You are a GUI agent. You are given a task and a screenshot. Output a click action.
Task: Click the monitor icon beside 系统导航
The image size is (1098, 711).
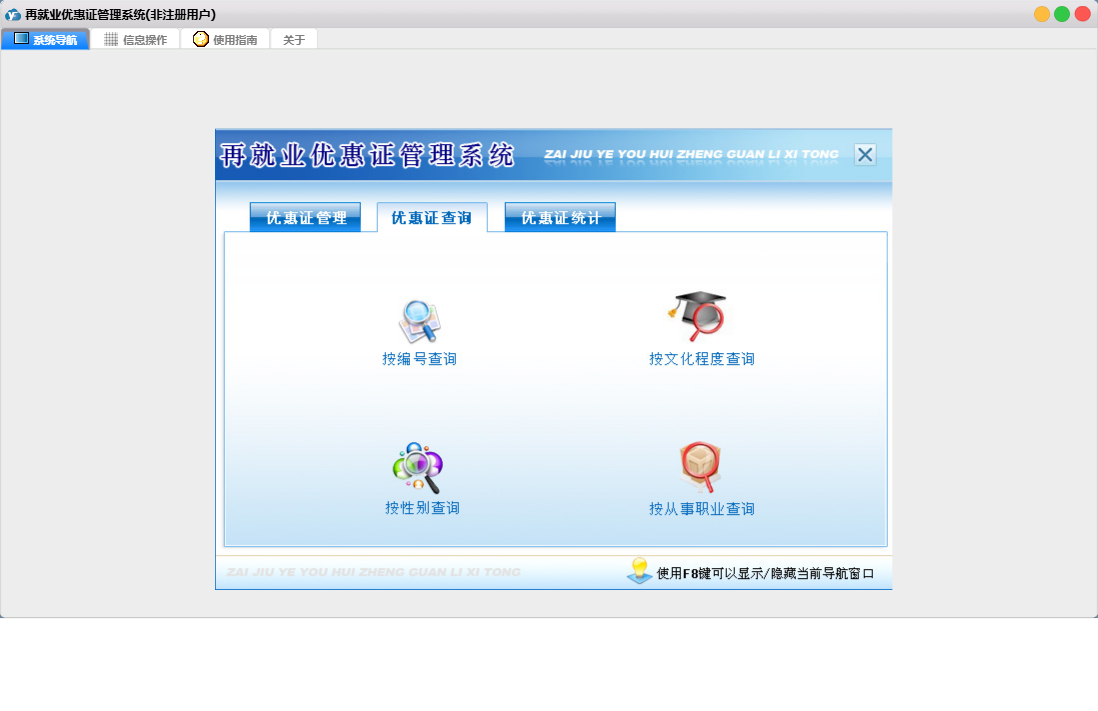(22, 39)
